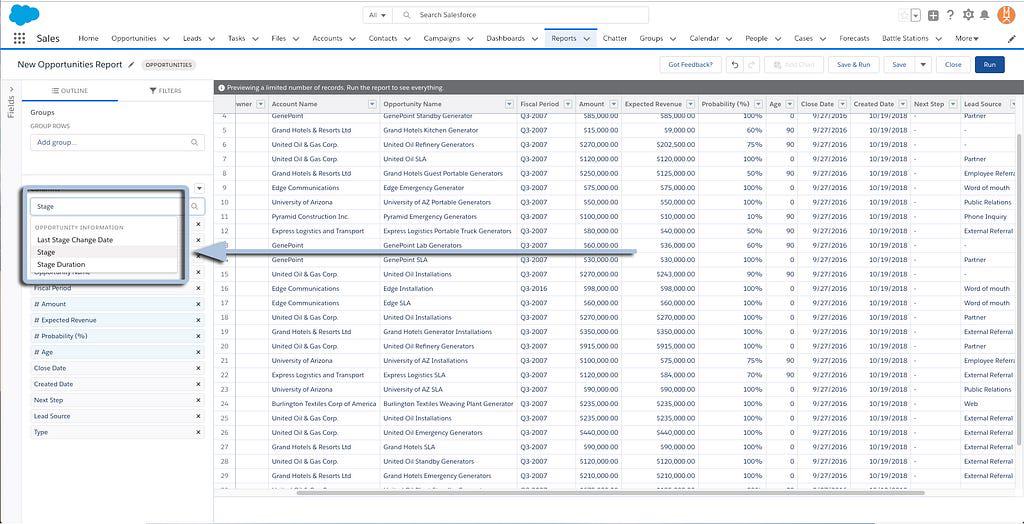This screenshot has width=1024, height=524.
Task: Edit report name with pencil icon
Action: pos(130,64)
